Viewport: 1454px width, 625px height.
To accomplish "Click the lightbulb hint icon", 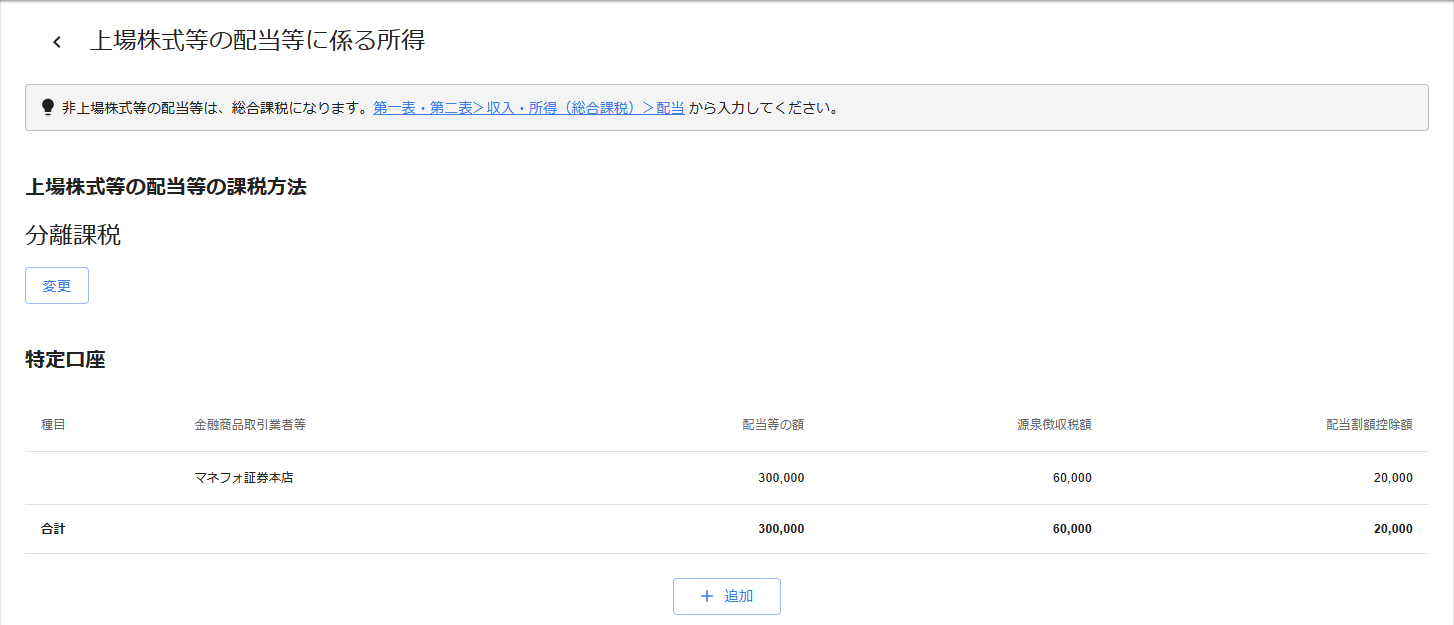I will 47,107.
